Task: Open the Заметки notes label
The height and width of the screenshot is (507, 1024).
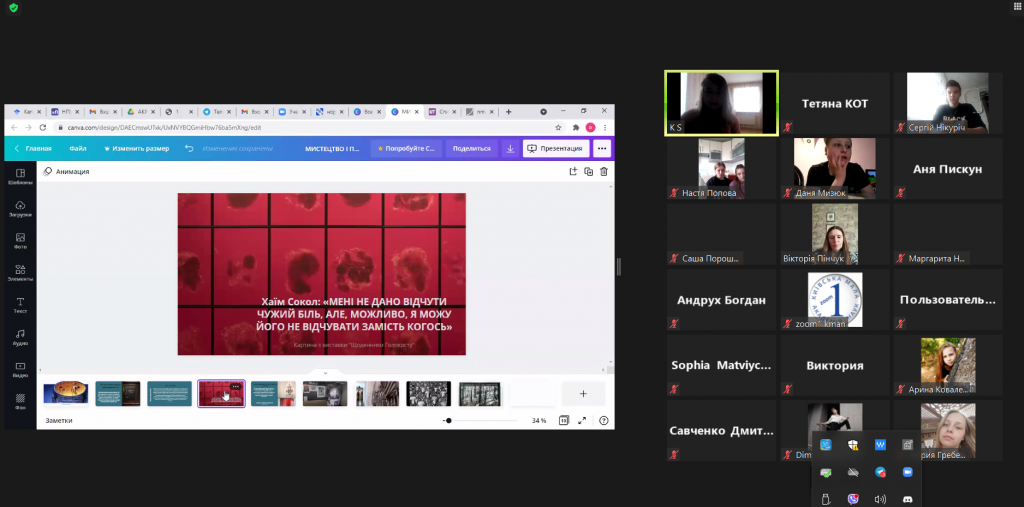Action: [59, 421]
